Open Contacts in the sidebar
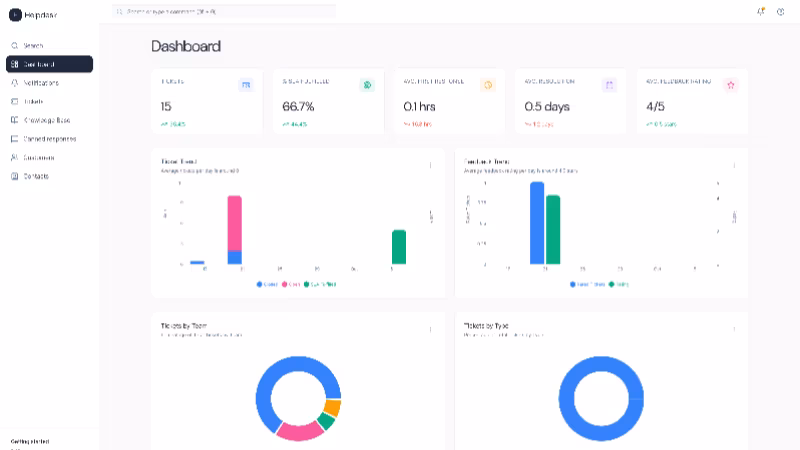The width and height of the screenshot is (800, 450). (49, 176)
